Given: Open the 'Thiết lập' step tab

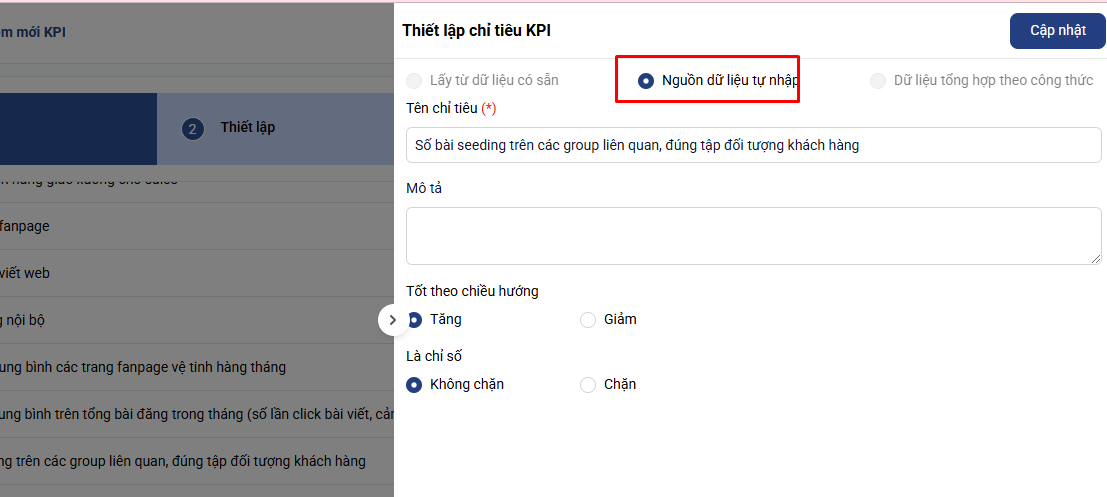Looking at the screenshot, I should pyautogui.click(x=247, y=128).
